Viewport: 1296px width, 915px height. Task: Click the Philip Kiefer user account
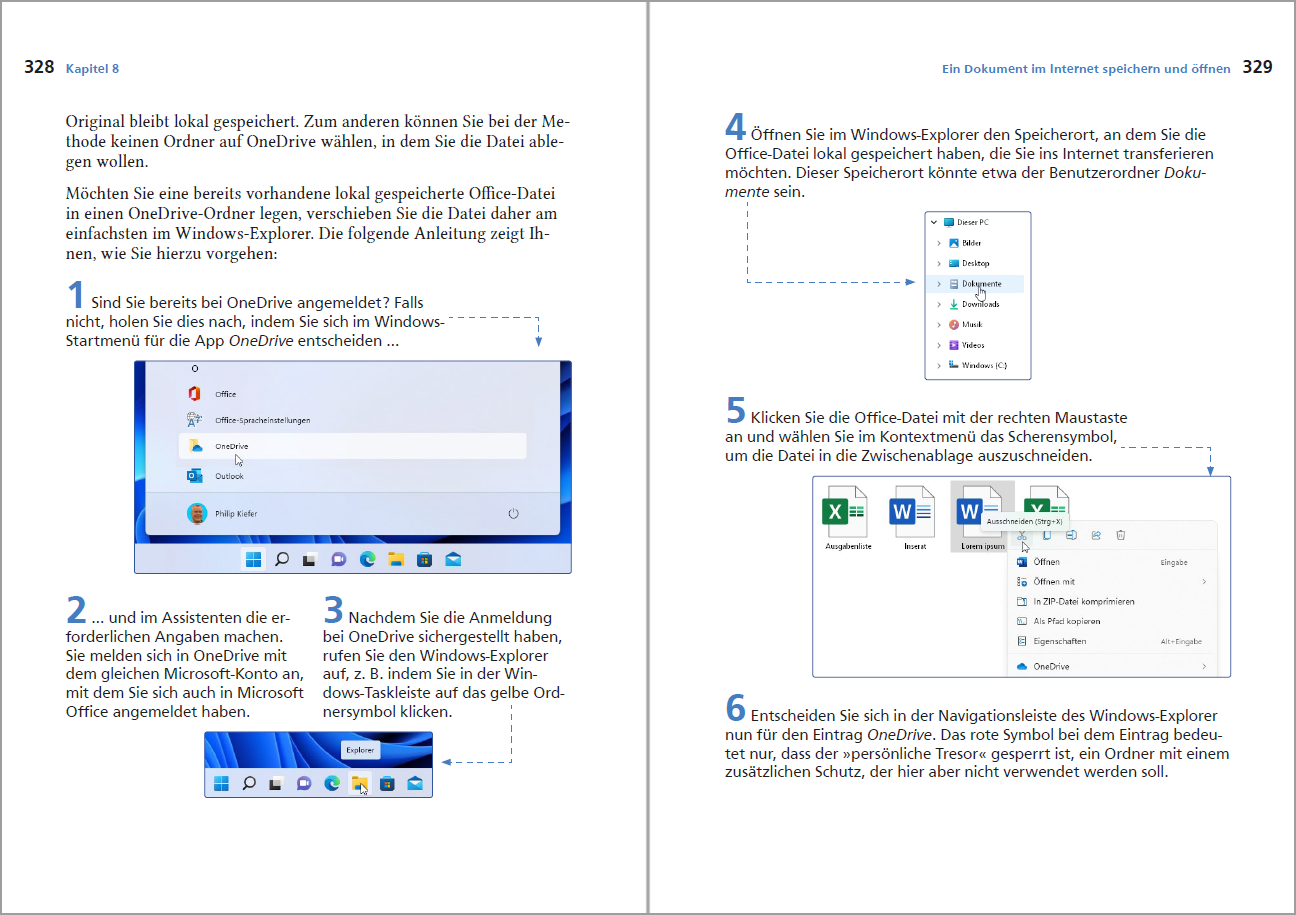pos(235,513)
